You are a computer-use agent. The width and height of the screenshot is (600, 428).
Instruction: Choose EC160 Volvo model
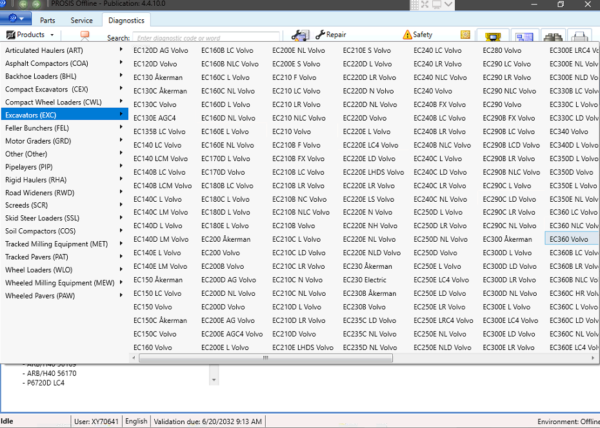coord(153,347)
